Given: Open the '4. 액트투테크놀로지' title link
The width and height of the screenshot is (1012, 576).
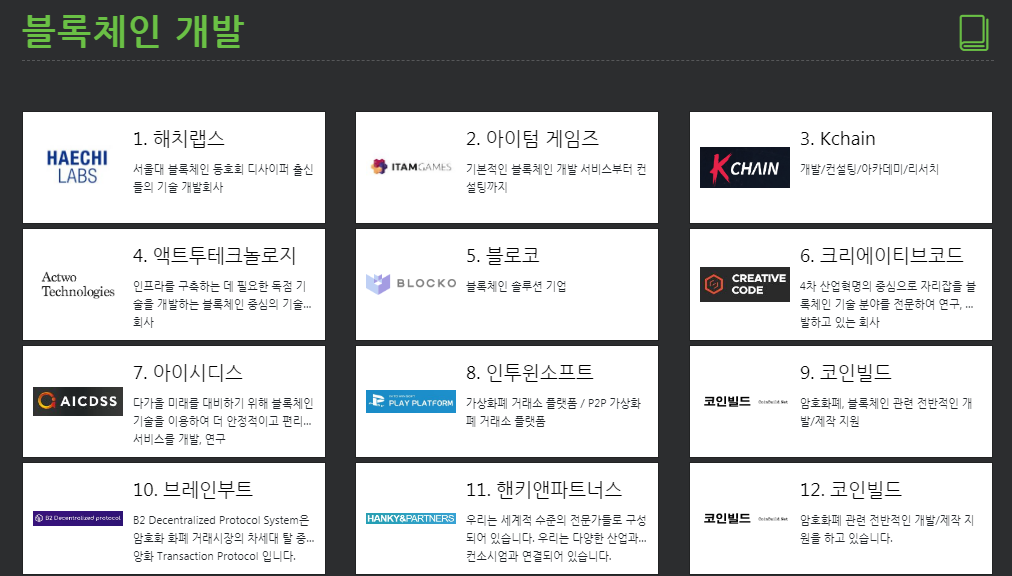Looking at the screenshot, I should pyautogui.click(x=214, y=256).
